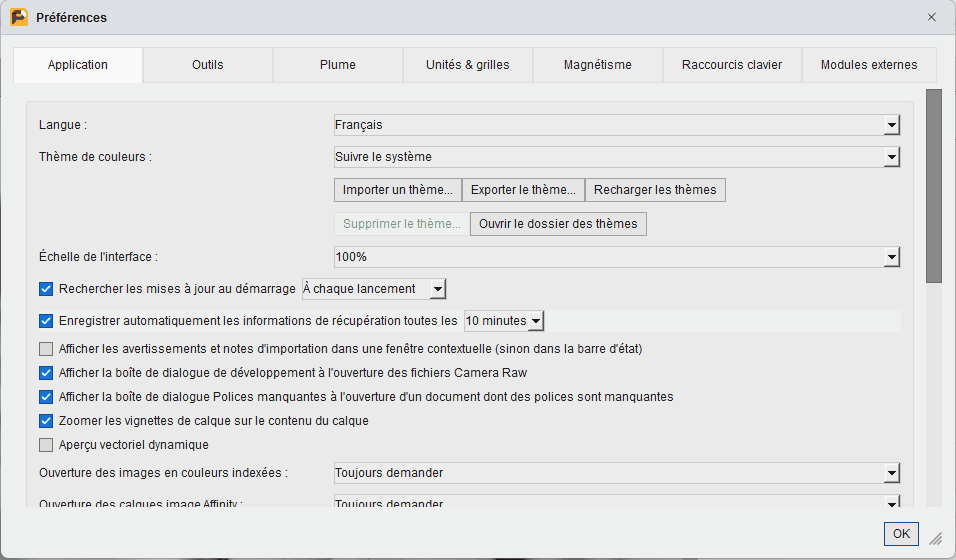
Task: Switch to Unités & grilles tab
Action: point(468,65)
